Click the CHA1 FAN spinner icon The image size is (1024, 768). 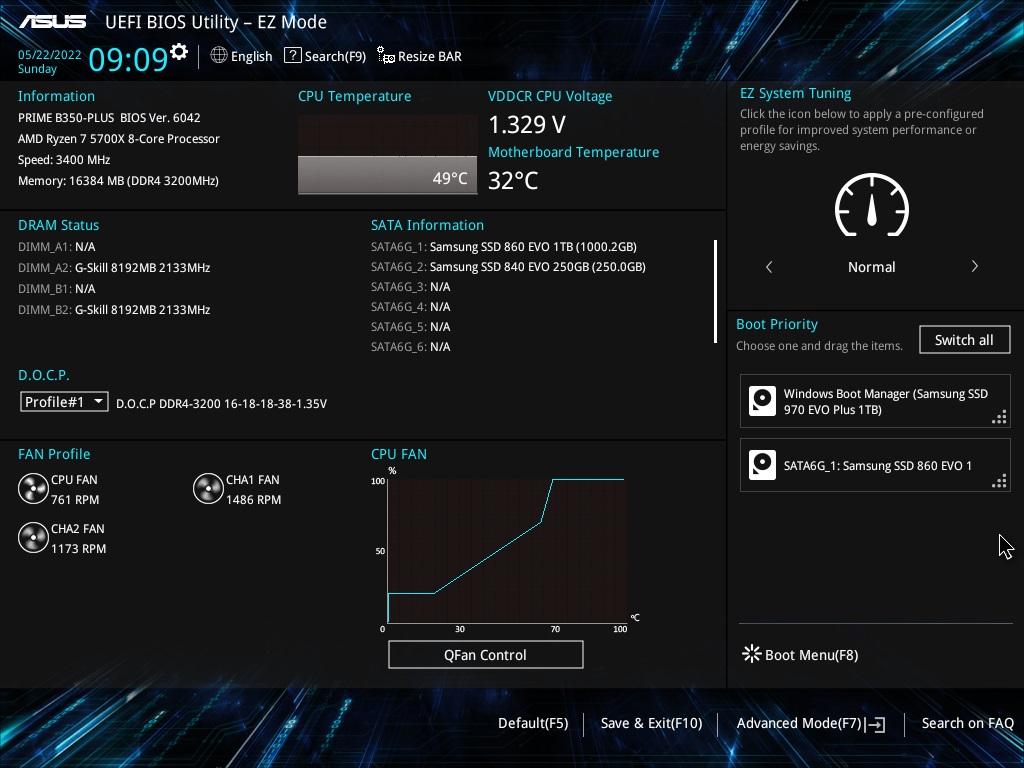point(208,489)
